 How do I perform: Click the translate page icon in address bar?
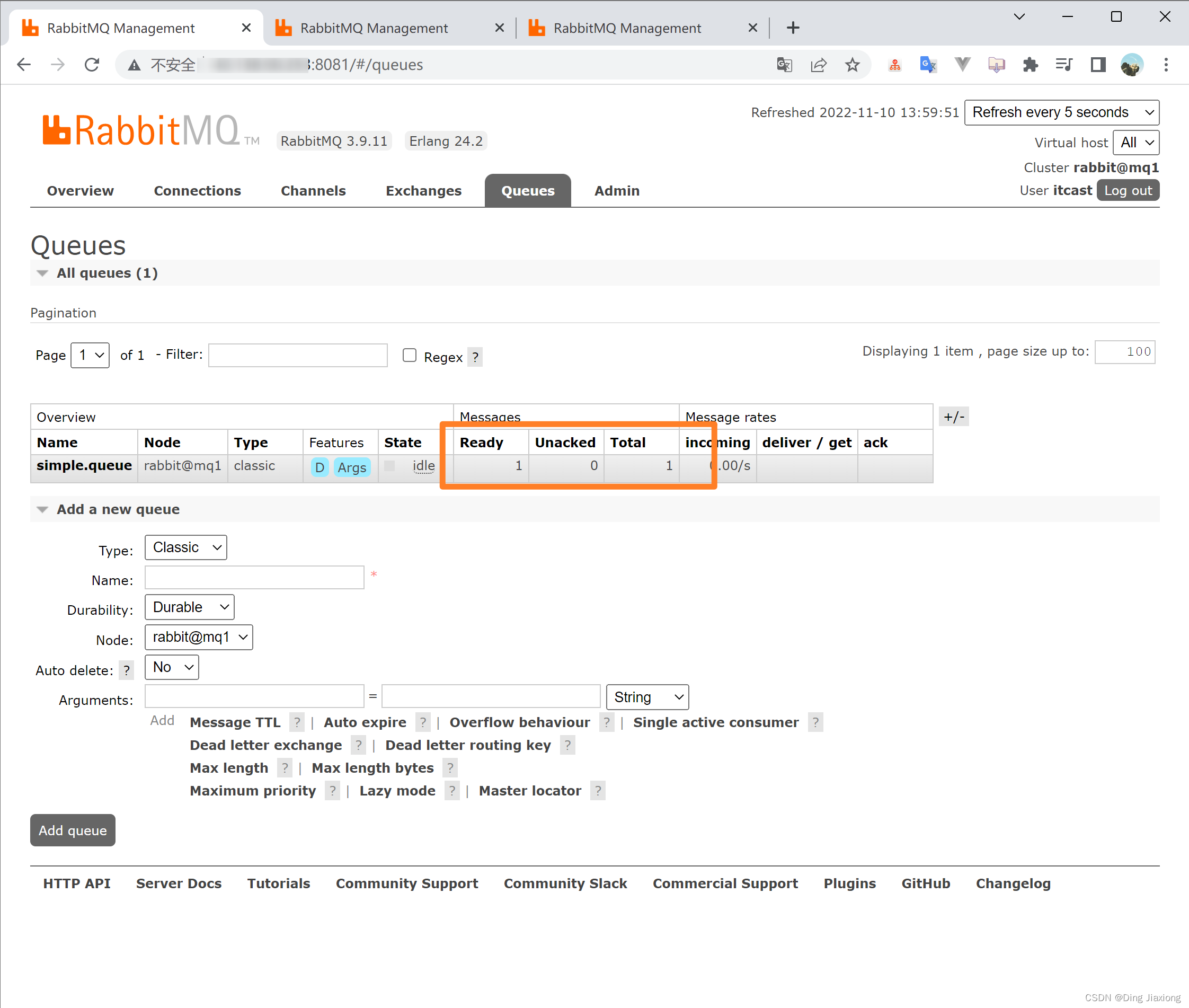pyautogui.click(x=785, y=65)
